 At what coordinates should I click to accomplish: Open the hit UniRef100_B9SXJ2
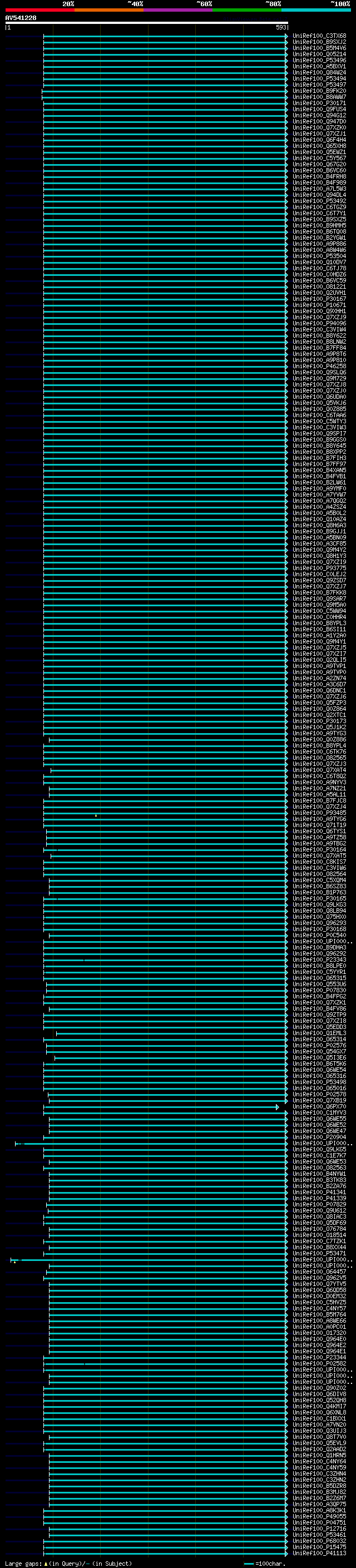[x=319, y=42]
